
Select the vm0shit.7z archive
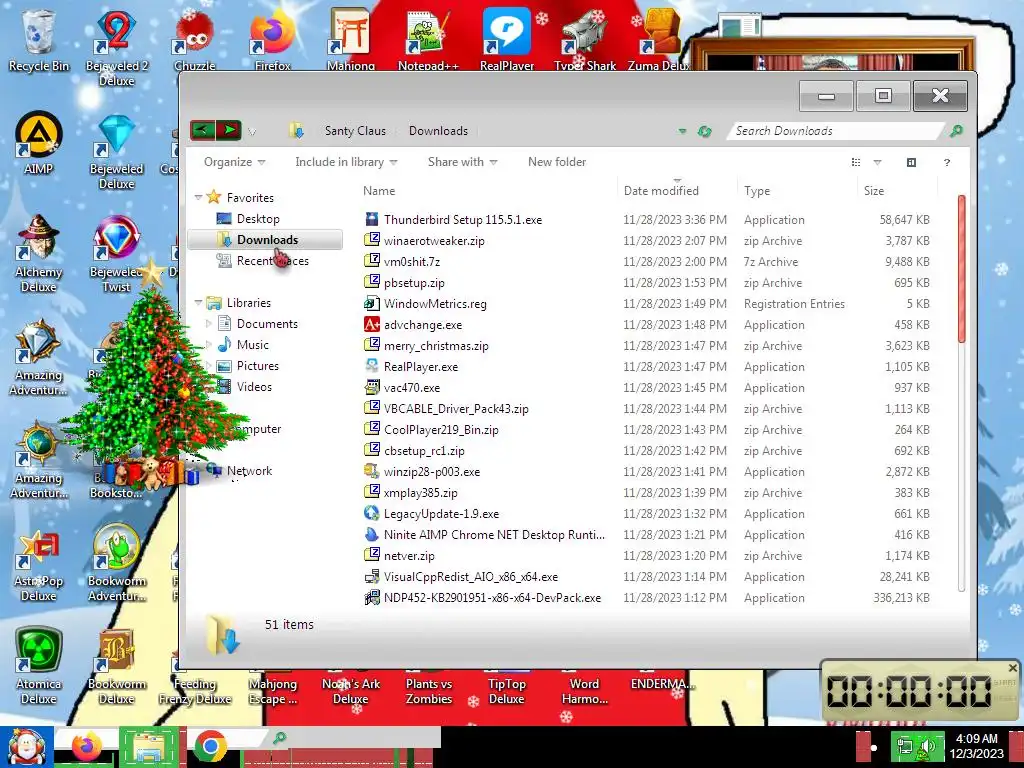[411, 262]
